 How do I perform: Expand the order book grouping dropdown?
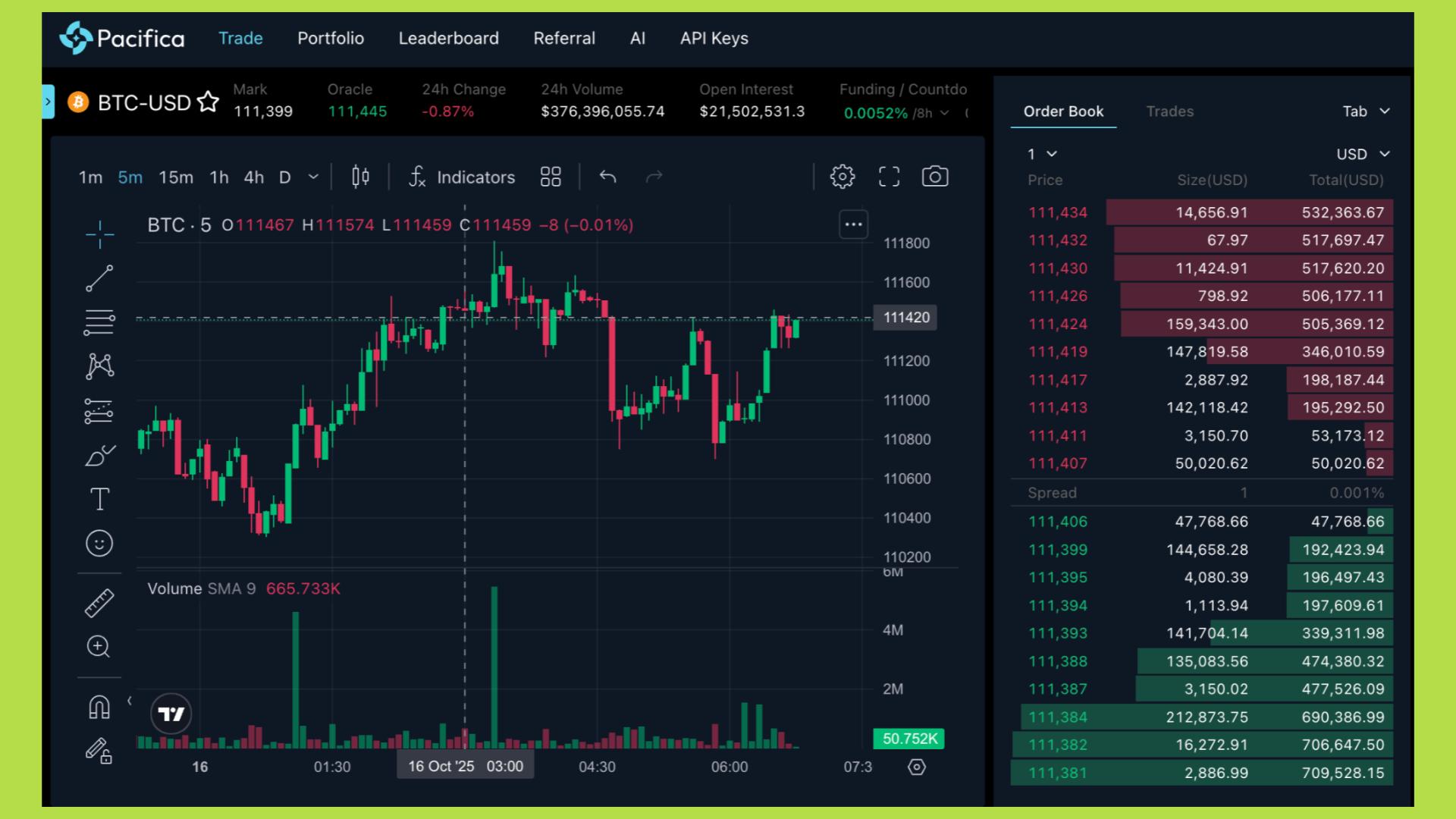1042,154
